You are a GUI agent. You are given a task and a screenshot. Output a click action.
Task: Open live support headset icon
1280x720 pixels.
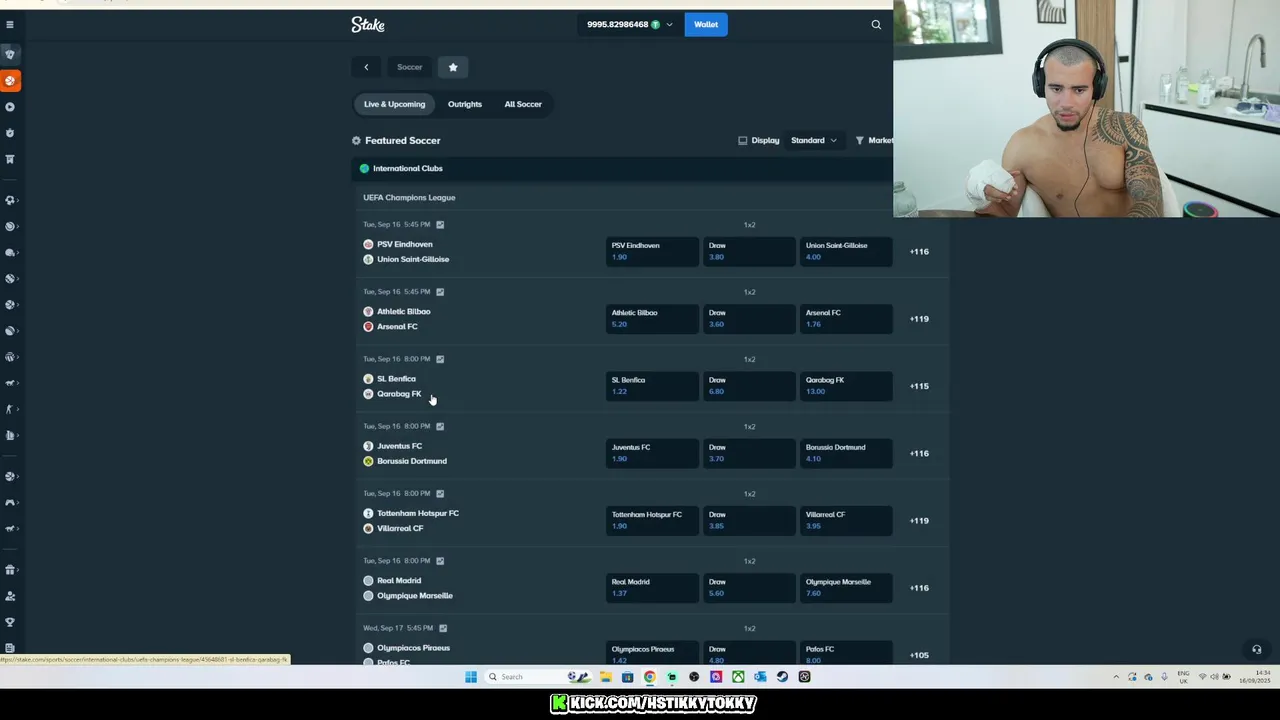pos(1257,649)
